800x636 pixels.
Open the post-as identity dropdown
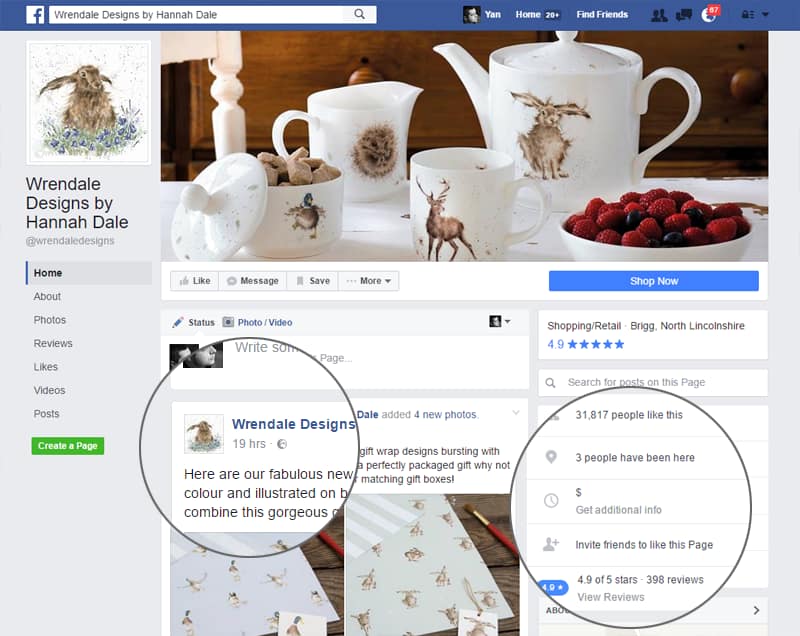pos(499,321)
